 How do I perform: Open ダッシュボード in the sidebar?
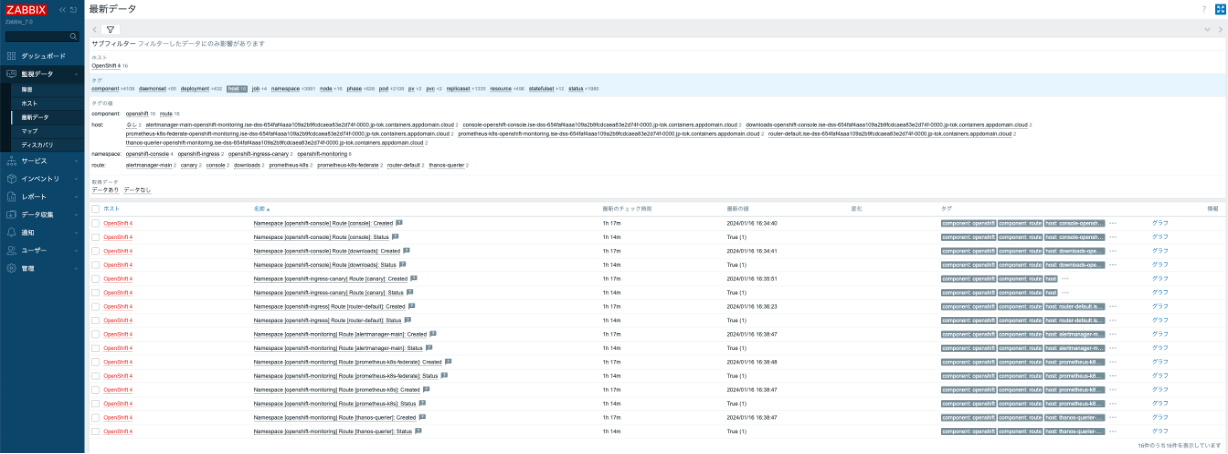pos(42,56)
